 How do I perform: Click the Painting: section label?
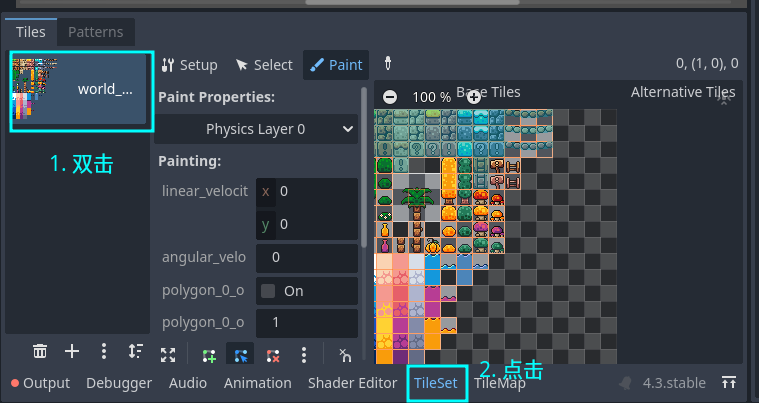pos(189,161)
